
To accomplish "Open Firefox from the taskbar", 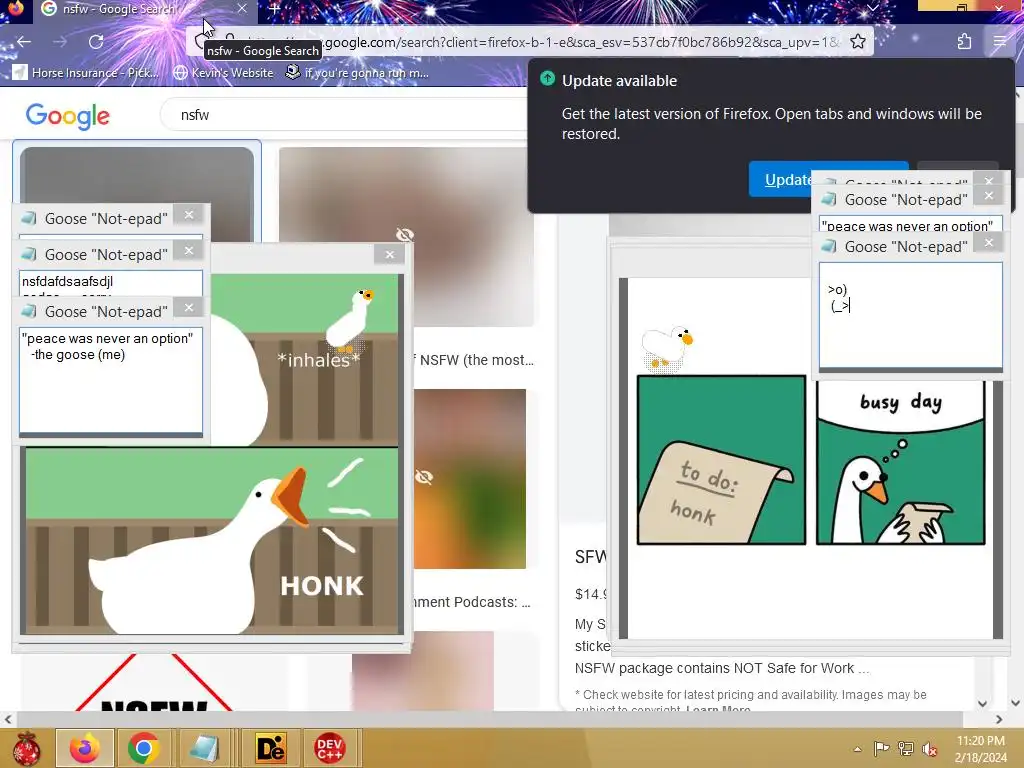I will click(85, 748).
